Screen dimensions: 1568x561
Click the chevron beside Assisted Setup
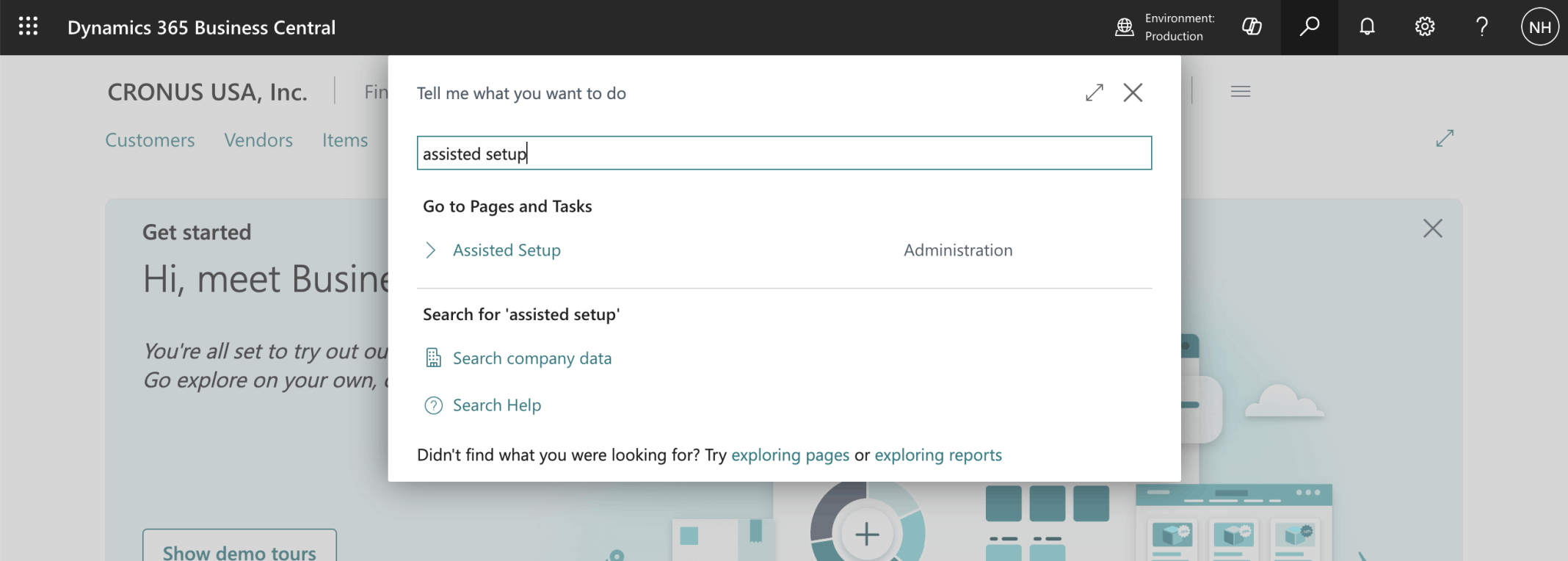[x=431, y=250]
